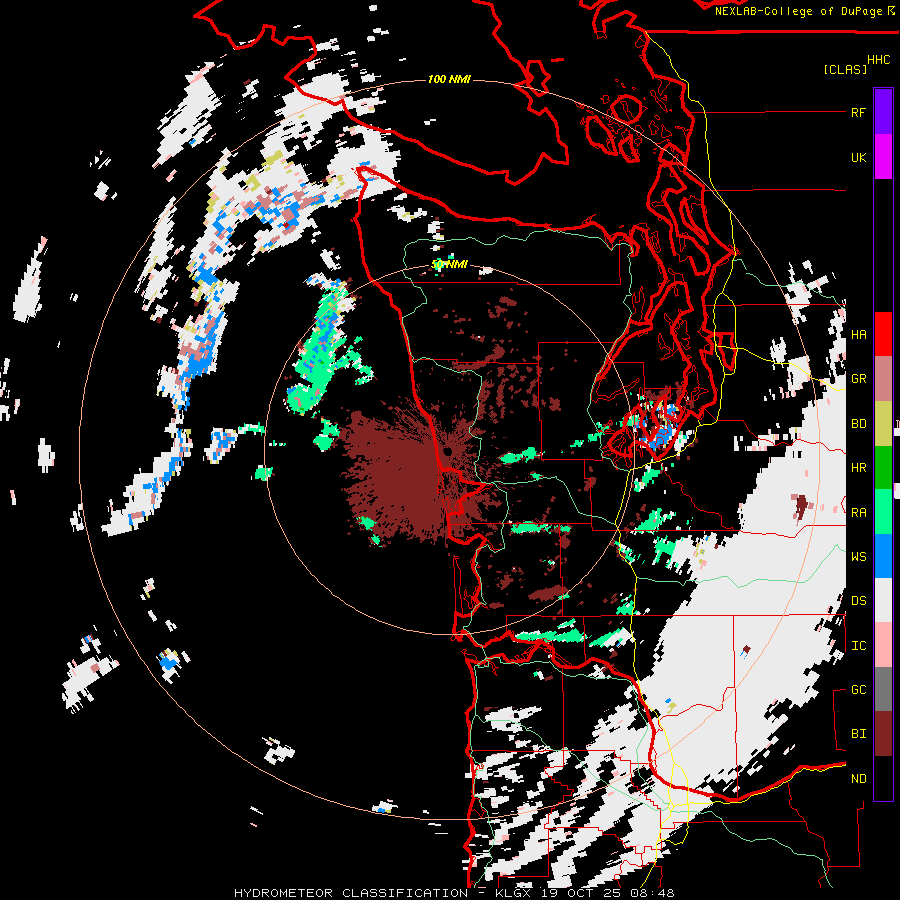This screenshot has height=900, width=900.
Task: Click the BI brown legend swatch
Action: point(883,734)
